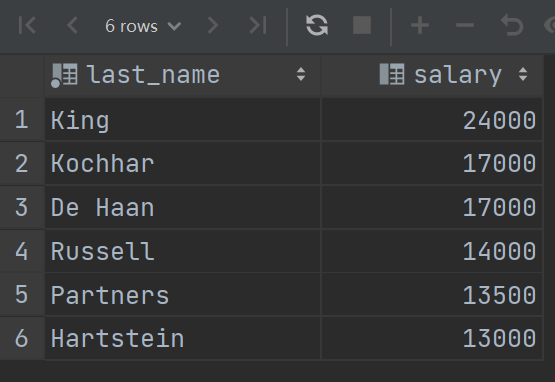The width and height of the screenshot is (555, 382).
Task: Go to next page arrow
Action: (213, 25)
